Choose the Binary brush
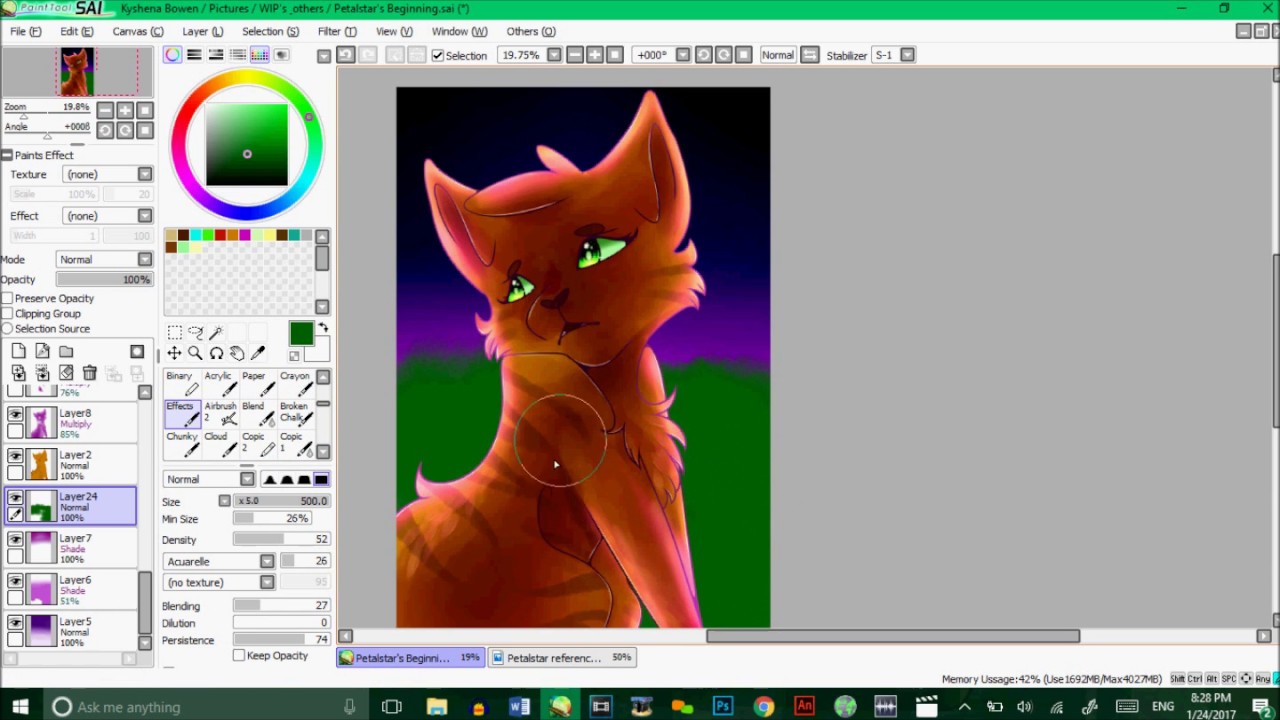Screen dimensions: 1280x720 182,383
